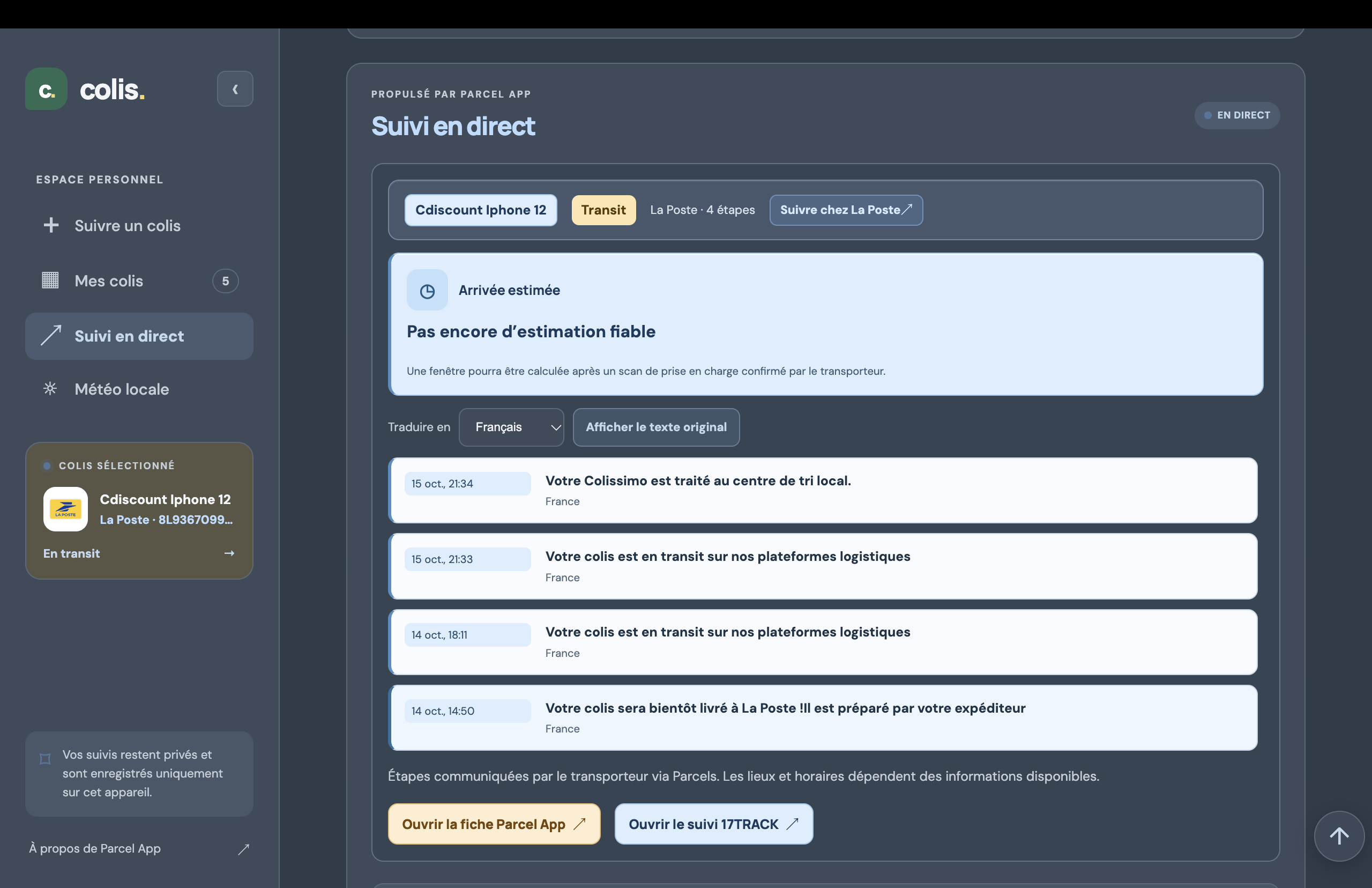Click the Suivi en direct page heading
This screenshot has width=1372, height=888.
[x=453, y=126]
